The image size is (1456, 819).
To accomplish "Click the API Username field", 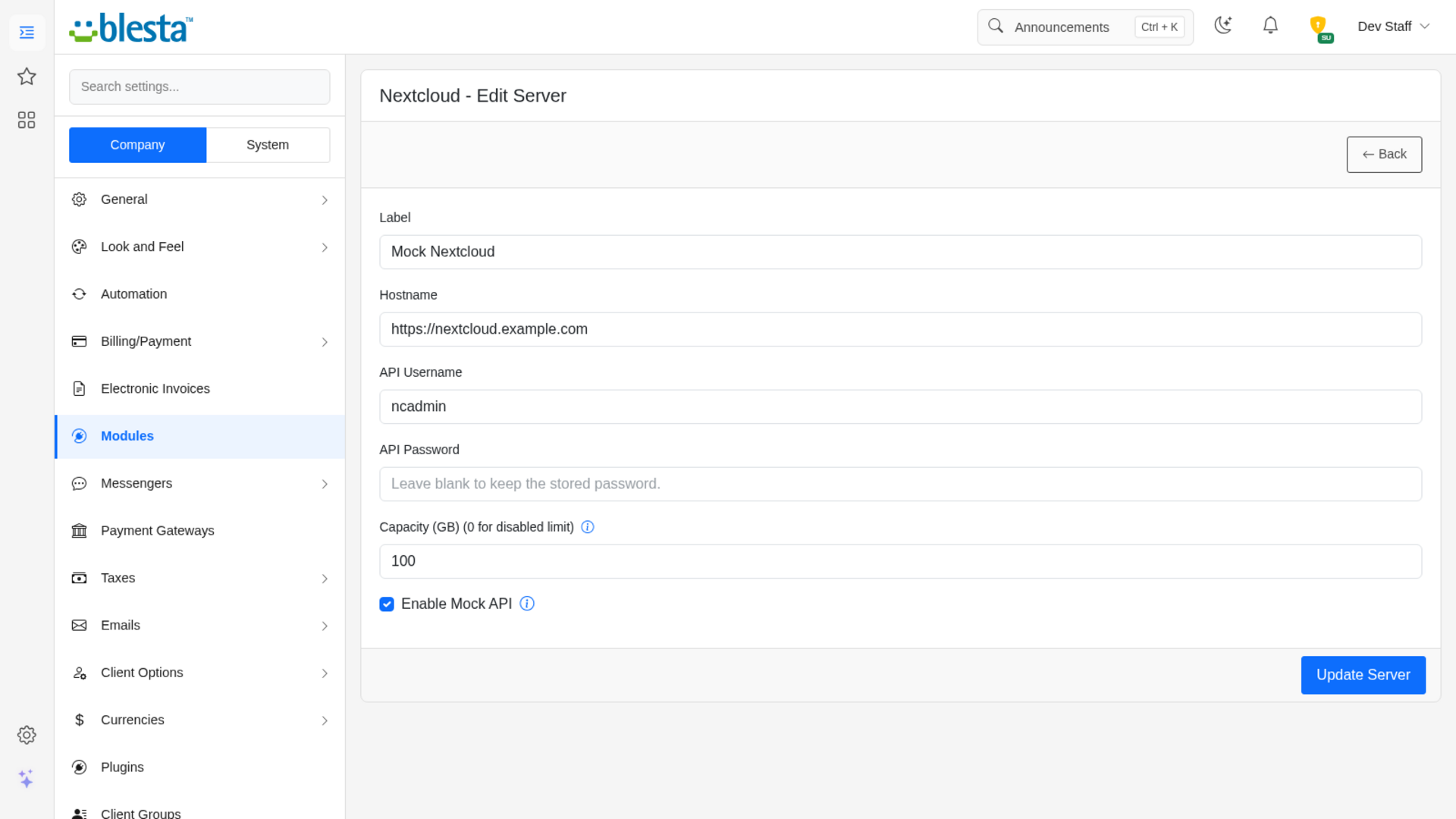I will click(x=900, y=406).
